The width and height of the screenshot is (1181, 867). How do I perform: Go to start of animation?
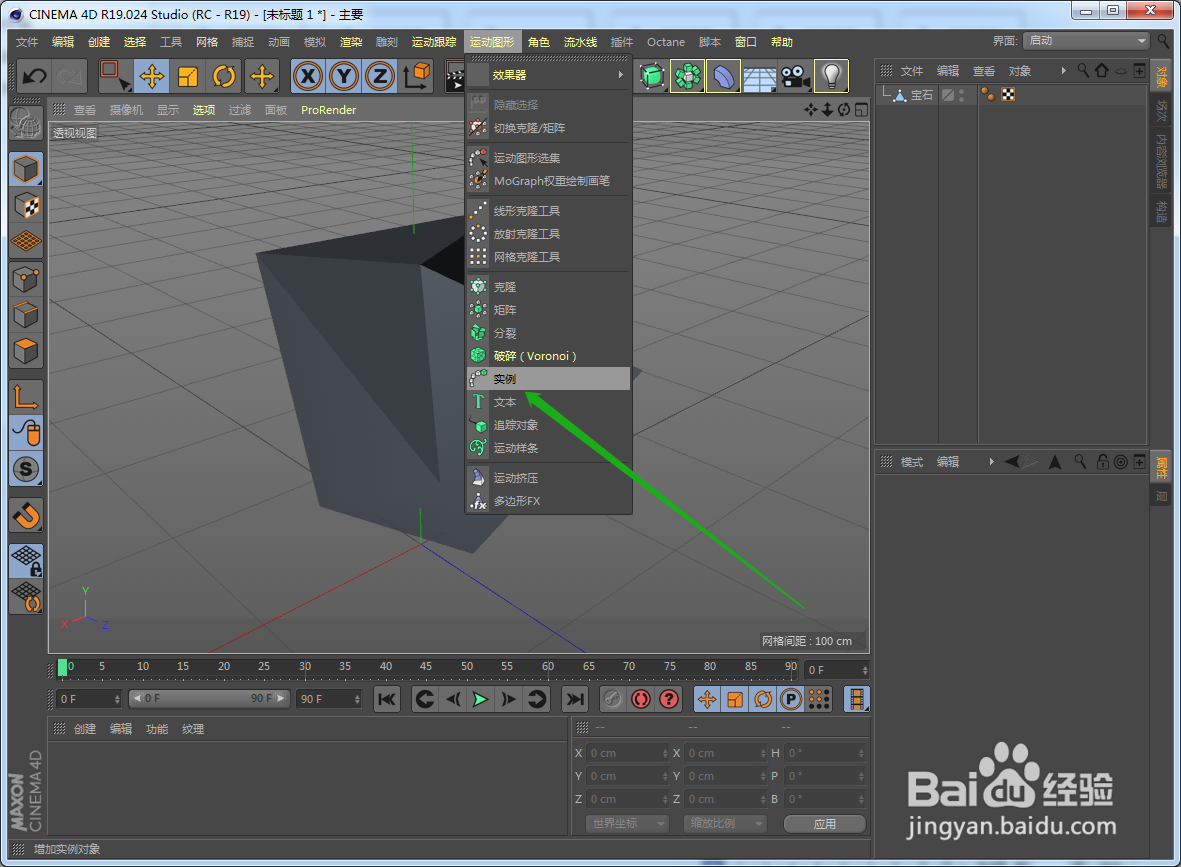[386, 700]
